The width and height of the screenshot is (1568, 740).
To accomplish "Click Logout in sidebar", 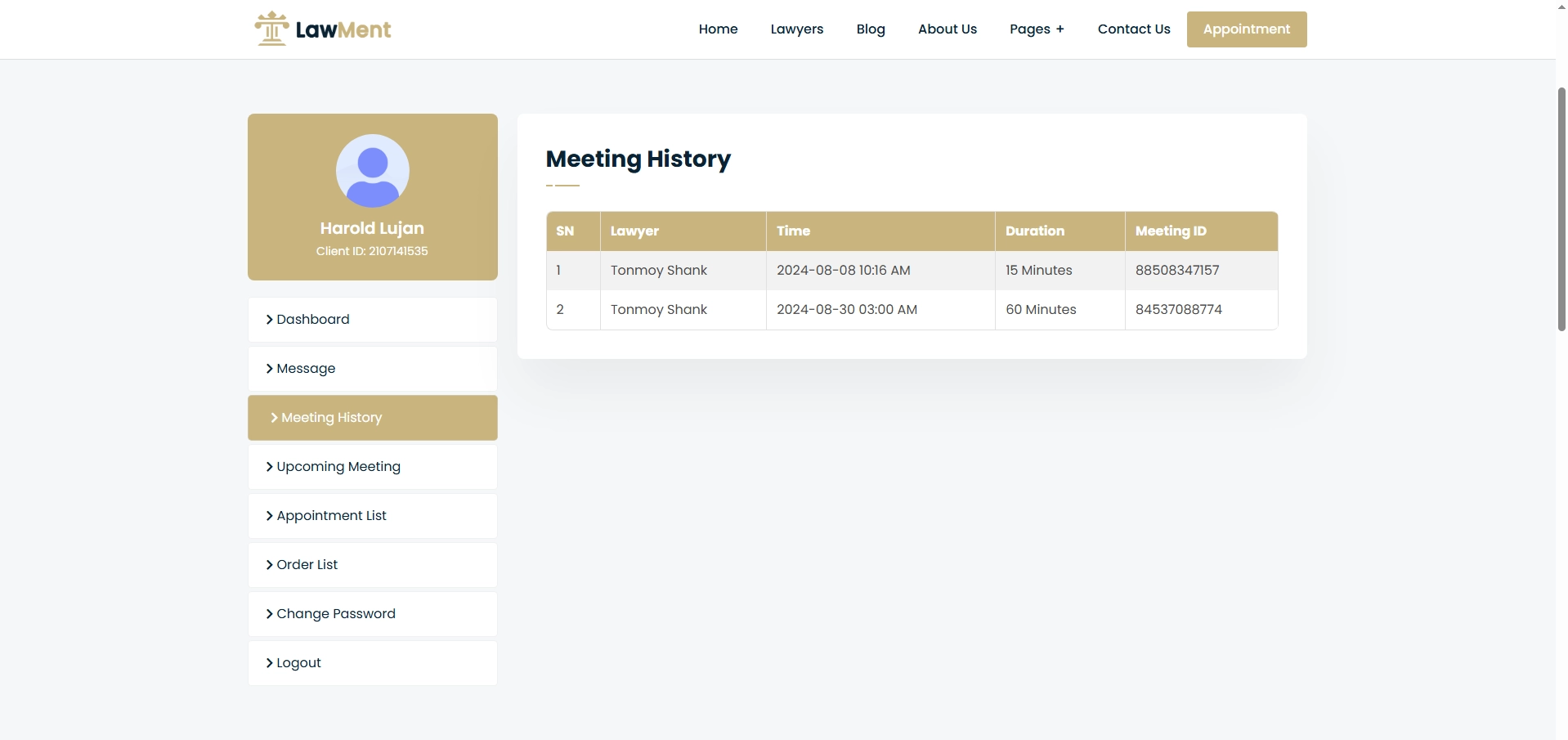I will click(x=372, y=663).
